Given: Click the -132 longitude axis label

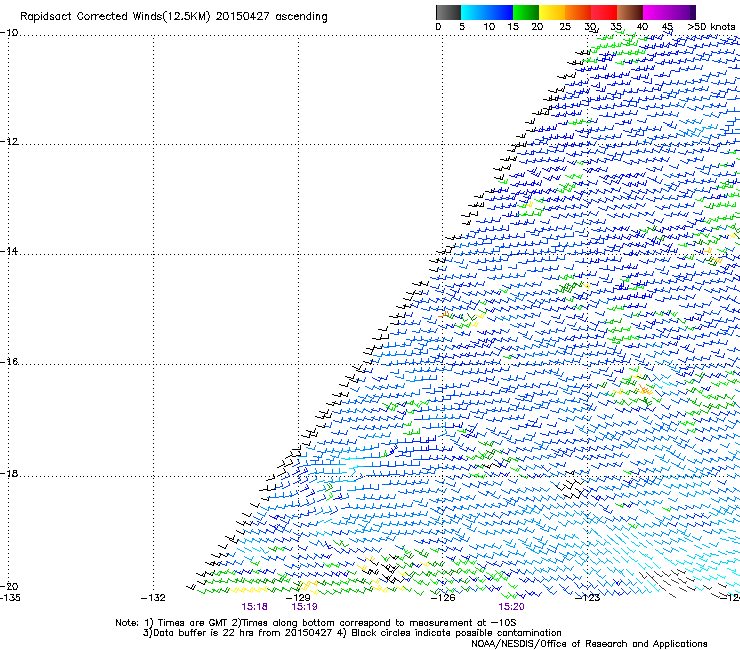Looking at the screenshot, I should [153, 598].
